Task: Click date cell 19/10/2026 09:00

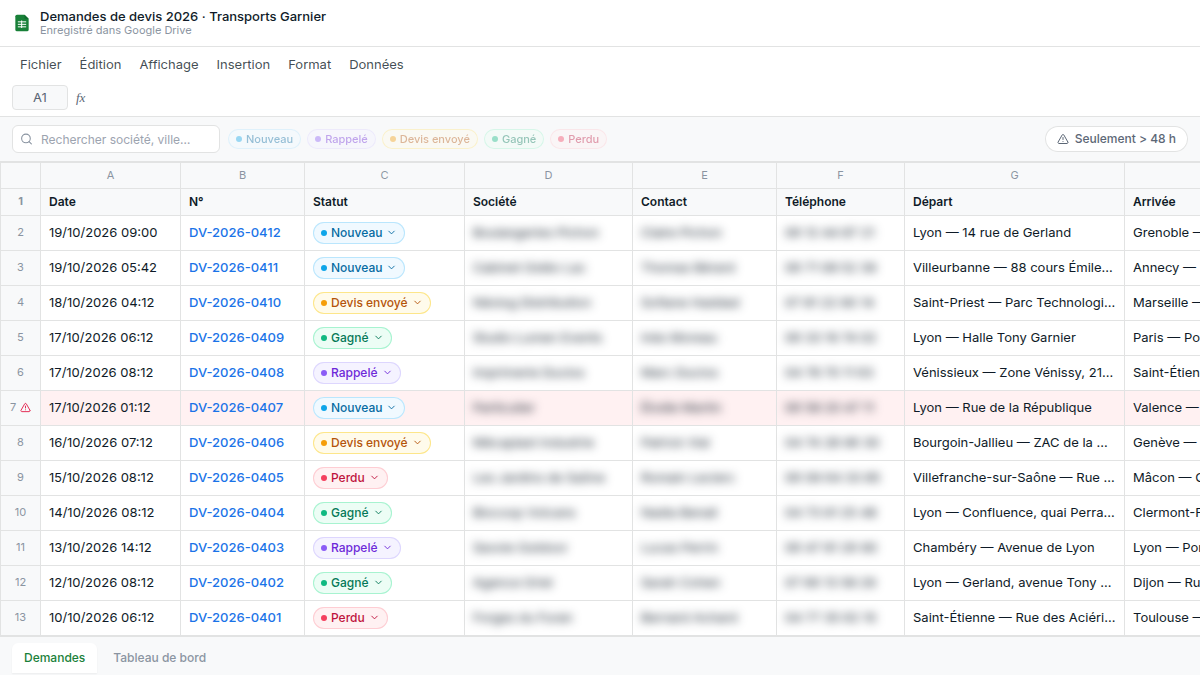Action: coord(110,233)
